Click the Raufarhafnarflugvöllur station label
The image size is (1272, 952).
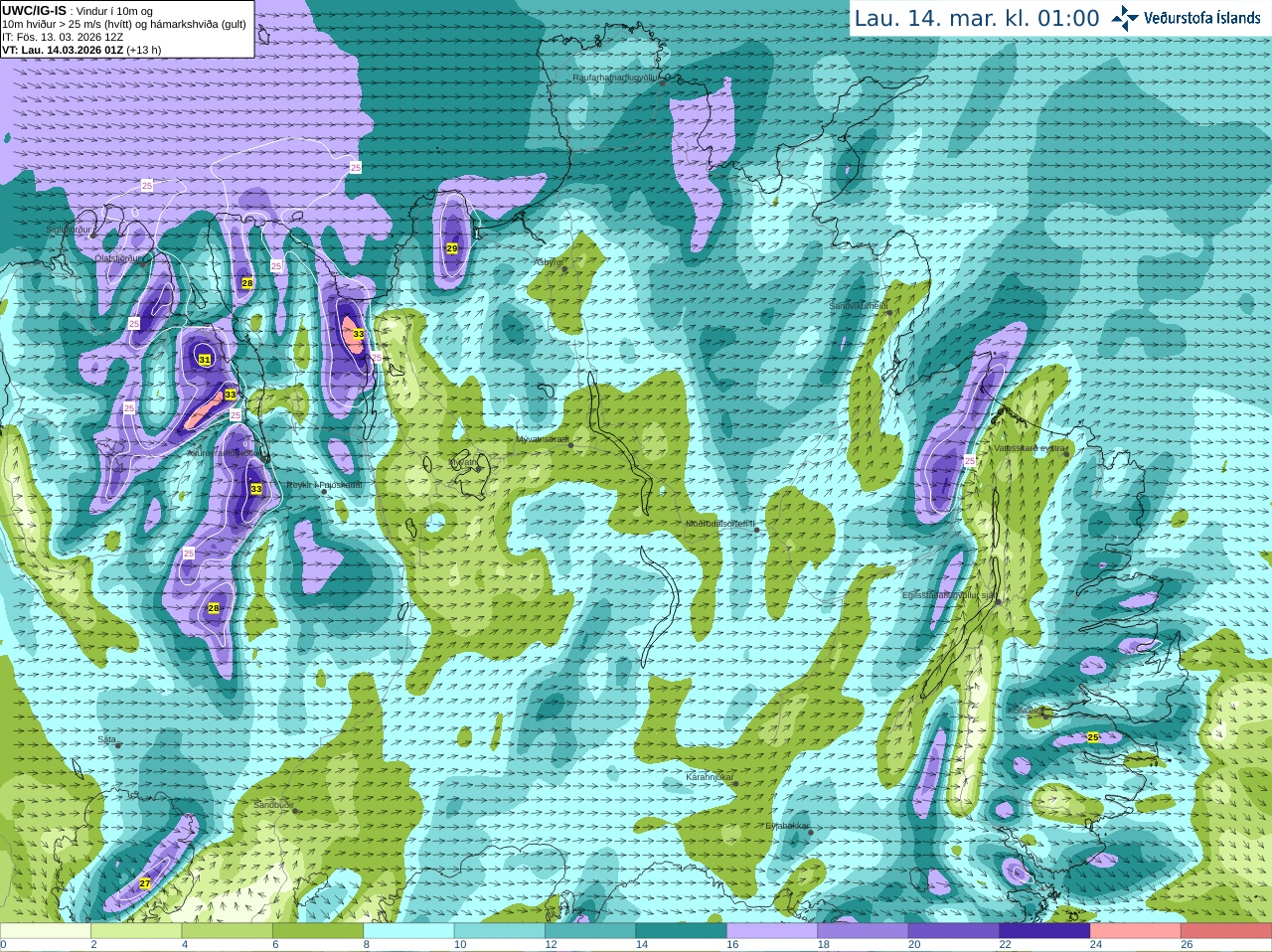[x=616, y=78]
